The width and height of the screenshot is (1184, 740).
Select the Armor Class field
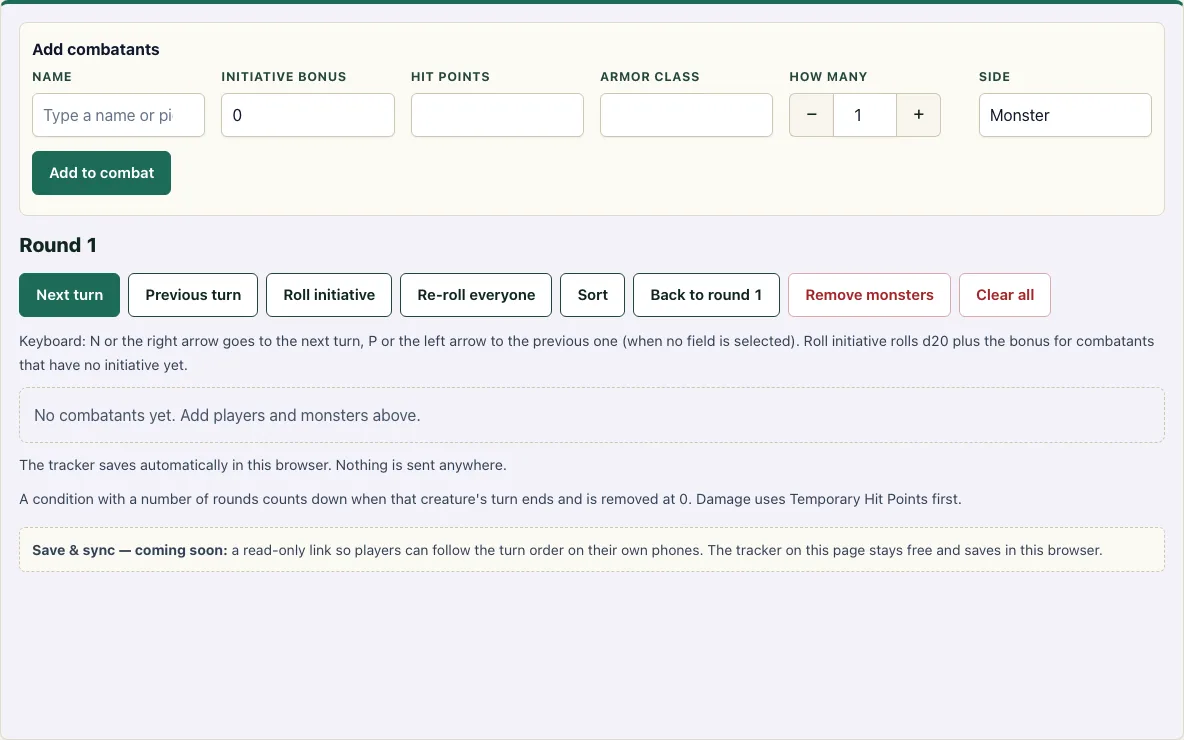(x=686, y=115)
